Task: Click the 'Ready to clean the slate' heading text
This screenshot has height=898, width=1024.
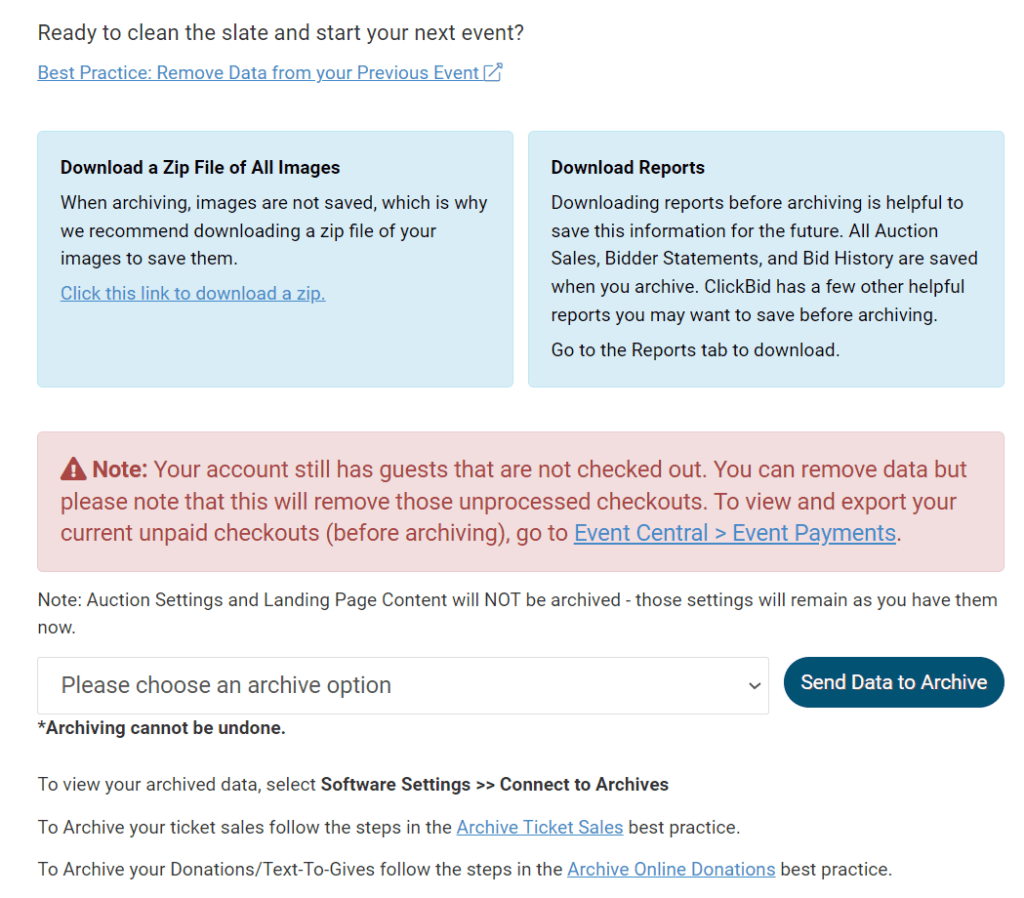Action: [x=280, y=32]
